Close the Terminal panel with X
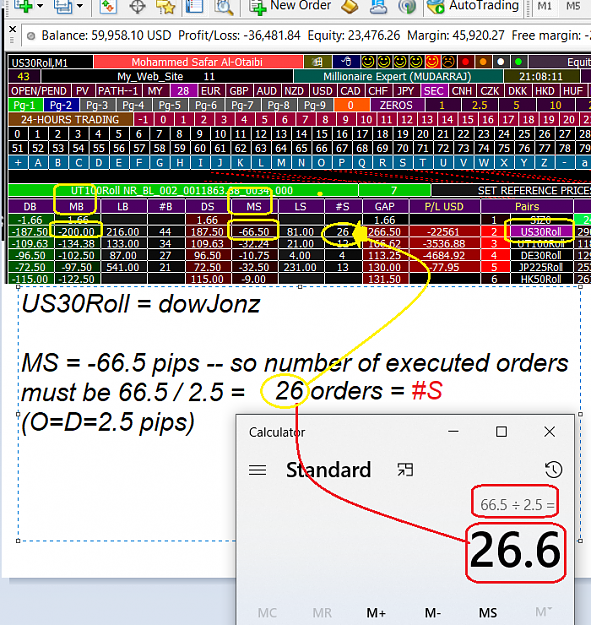Viewport: 591px width, 625px height. pos(12,29)
